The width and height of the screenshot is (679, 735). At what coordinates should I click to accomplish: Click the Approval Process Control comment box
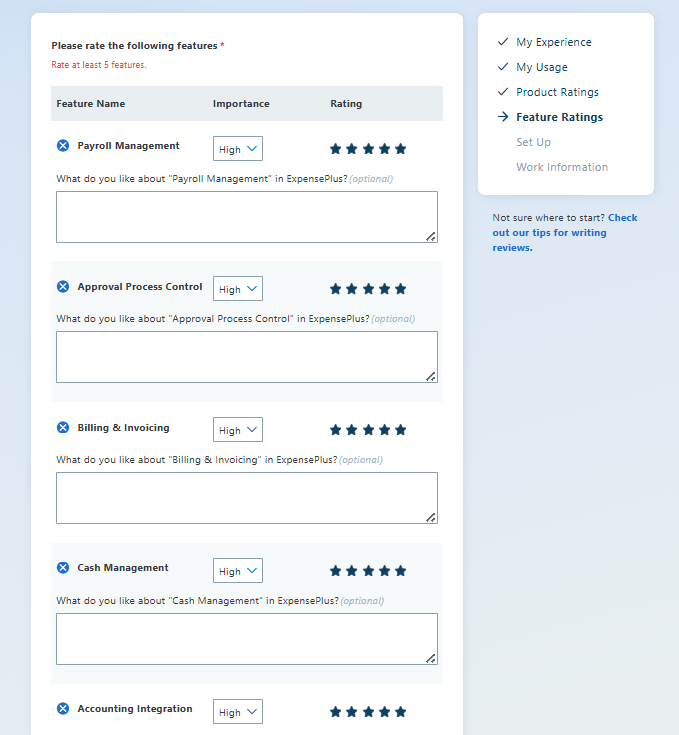pyautogui.click(x=247, y=357)
